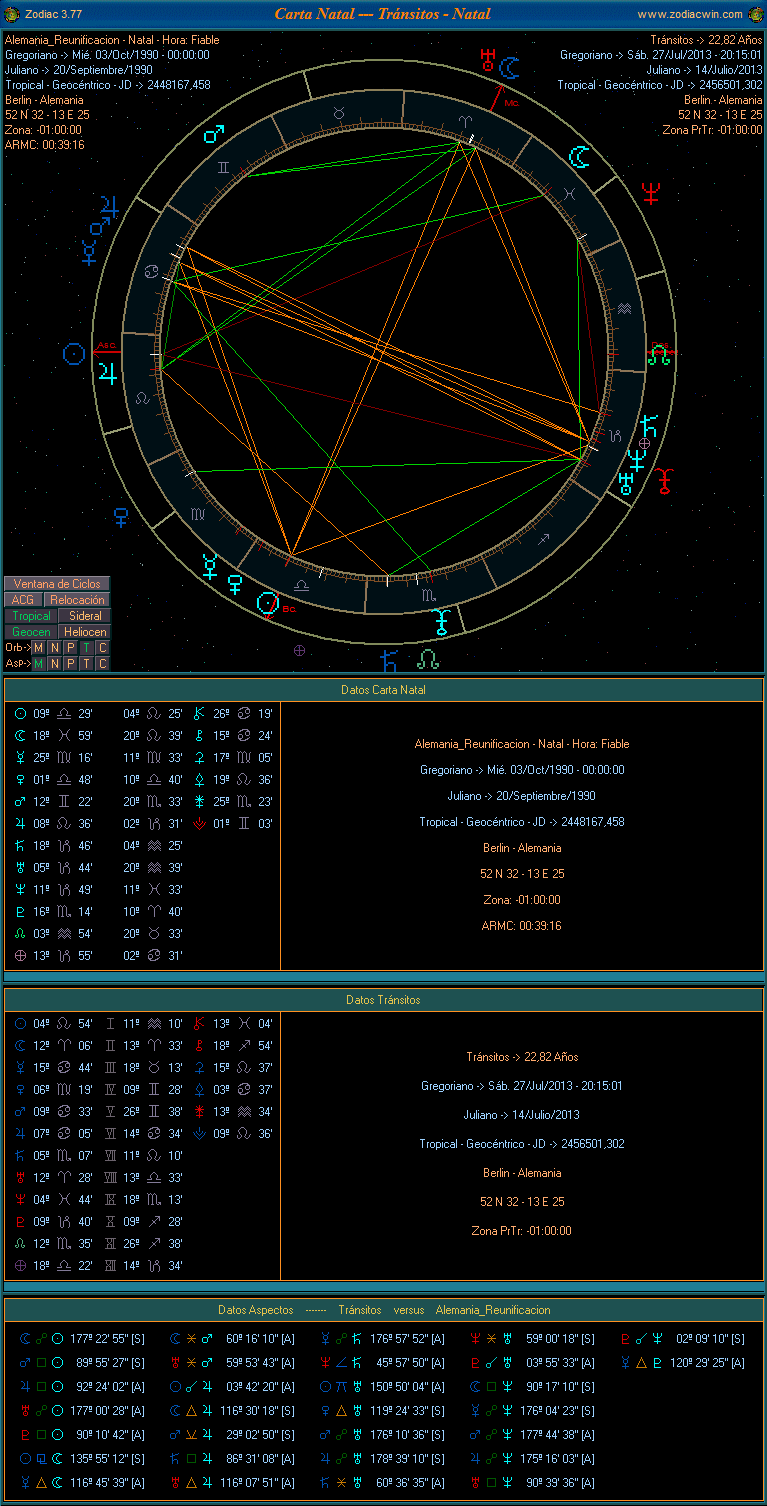Image resolution: width=767 pixels, height=1506 pixels.
Task: Click the Pisces sign on the zodiac wheel
Action: pyautogui.click(x=570, y=192)
